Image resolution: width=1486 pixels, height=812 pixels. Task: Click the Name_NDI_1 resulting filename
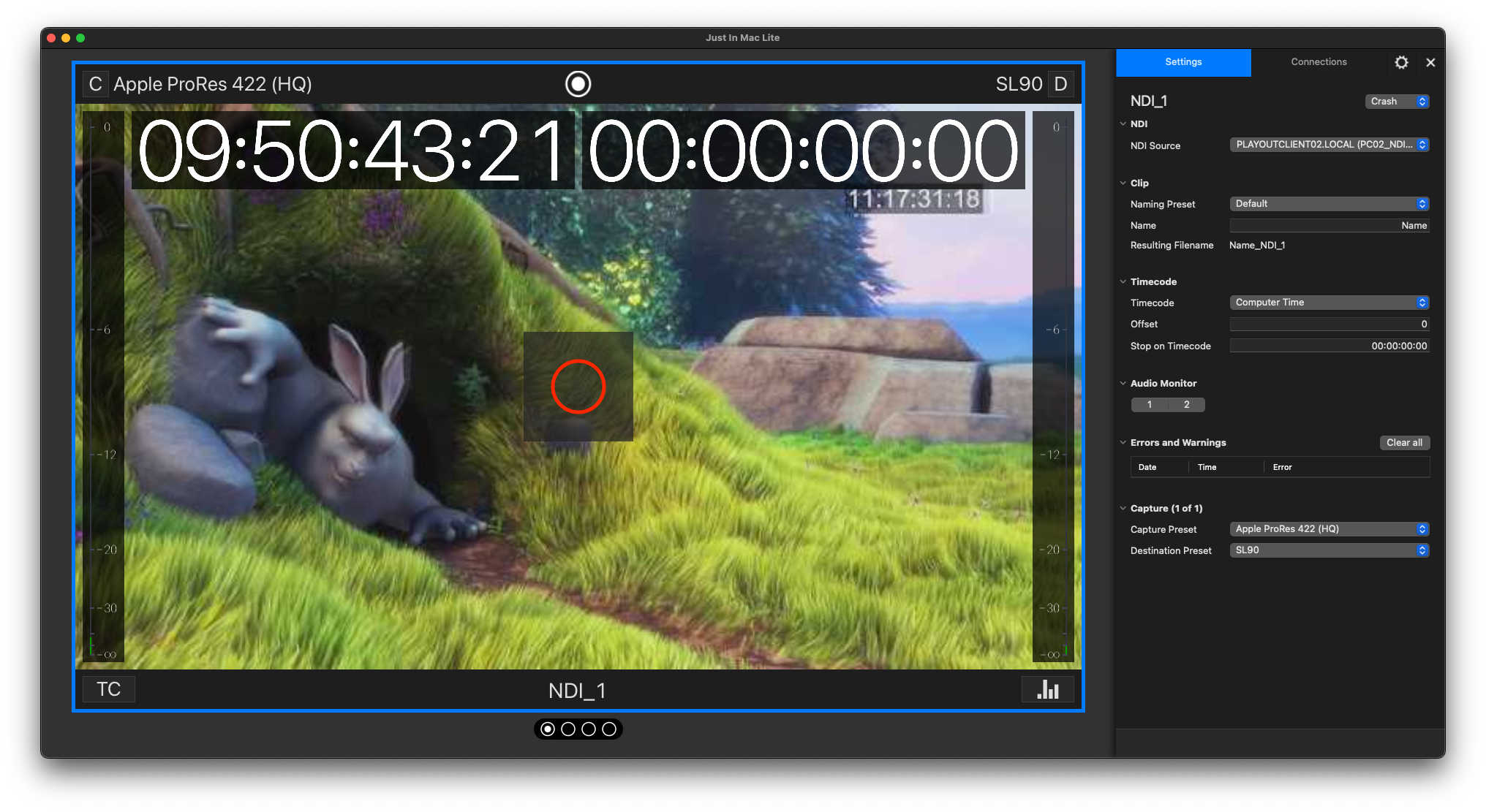[x=1257, y=246]
